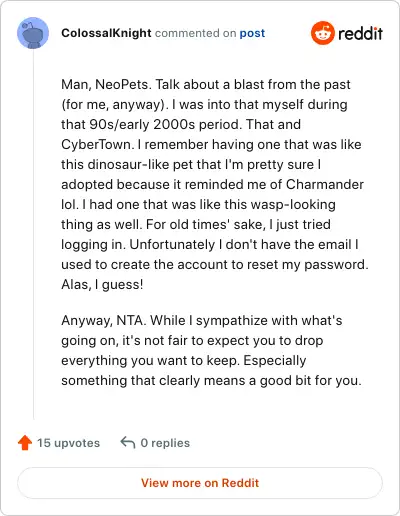
Task: Select the "15 upvotes" count label
Action: tap(68, 443)
